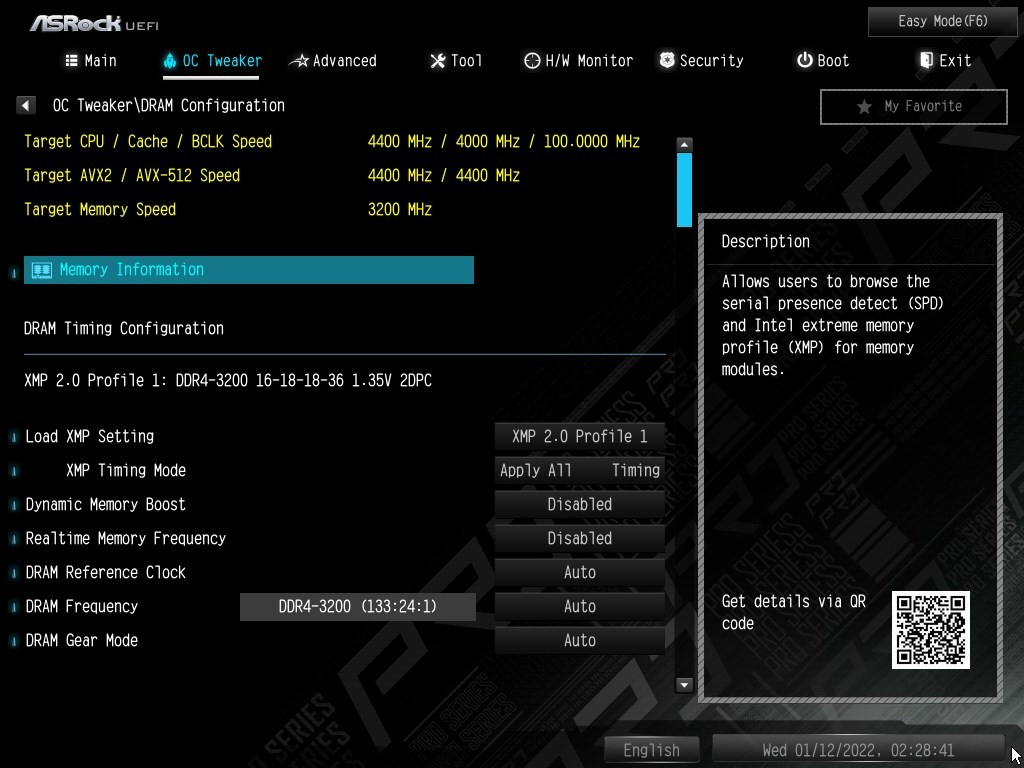The image size is (1024, 768).
Task: Click Get details via QR code text
Action: point(793,612)
